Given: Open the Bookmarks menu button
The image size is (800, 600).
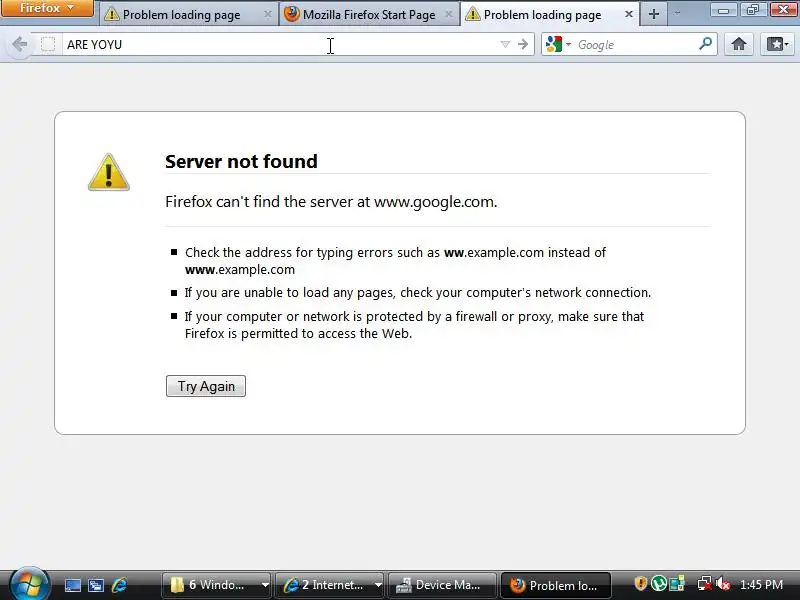Looking at the screenshot, I should 777,44.
